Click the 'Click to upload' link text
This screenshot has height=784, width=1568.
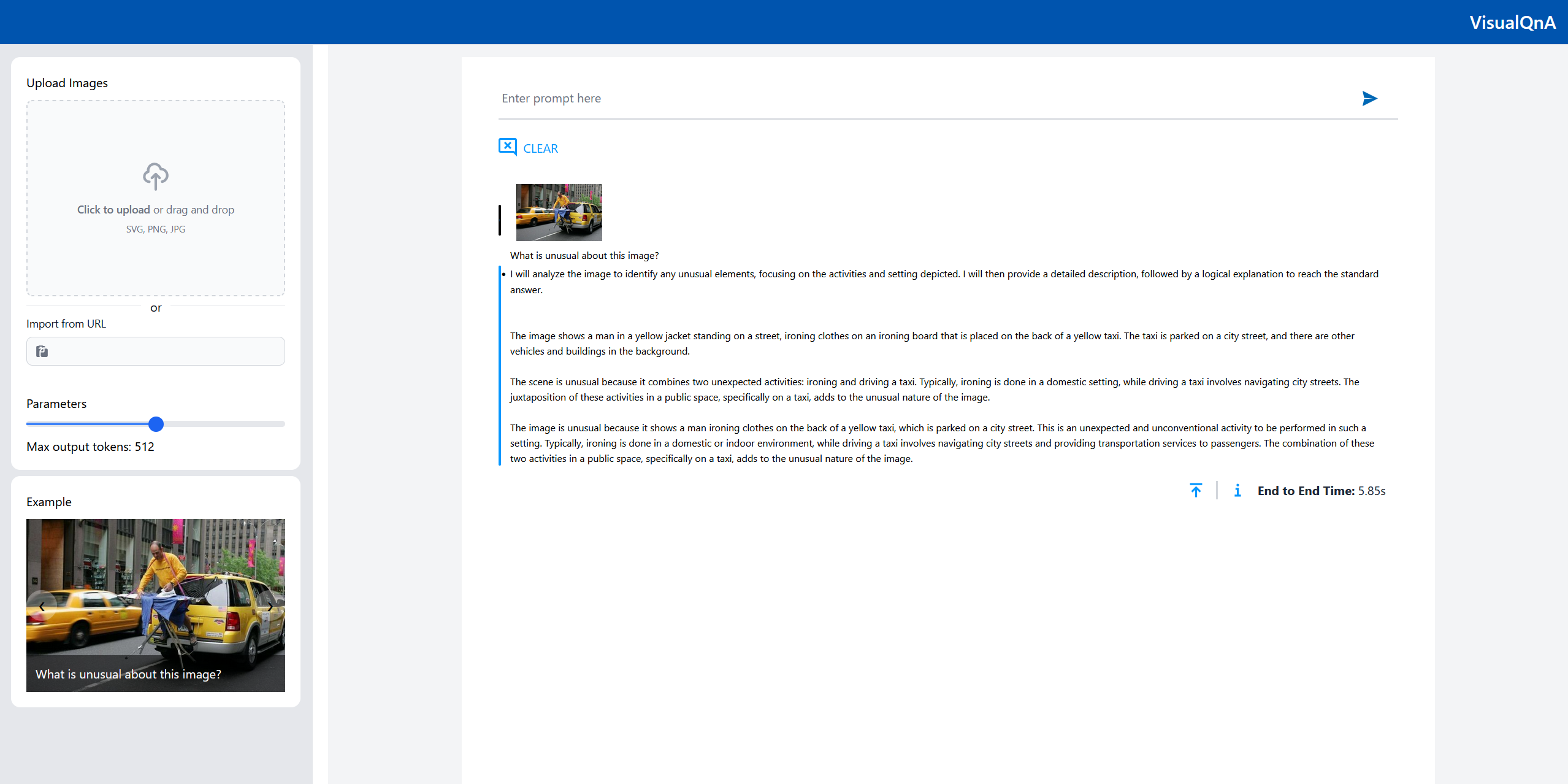click(x=113, y=210)
